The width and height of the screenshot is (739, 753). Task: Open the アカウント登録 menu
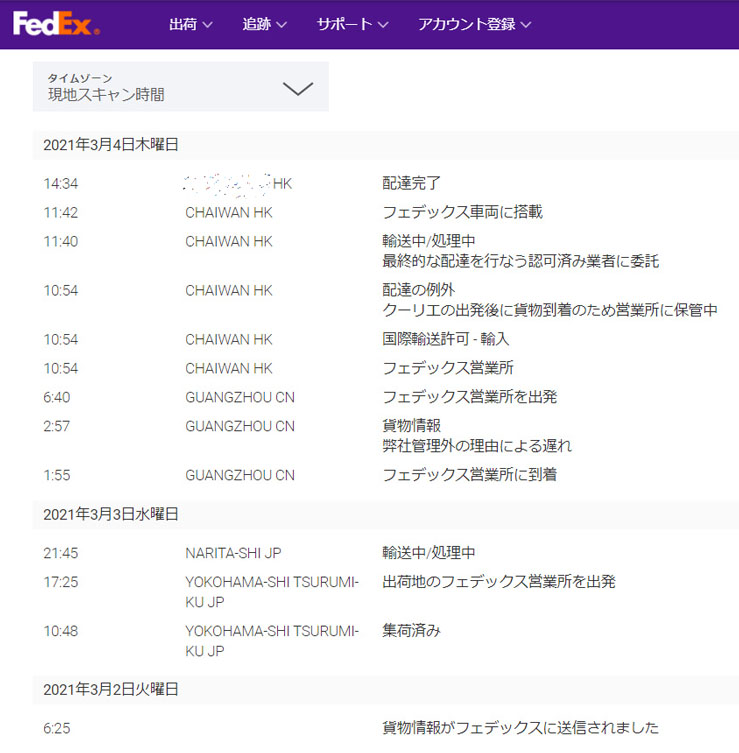click(474, 24)
